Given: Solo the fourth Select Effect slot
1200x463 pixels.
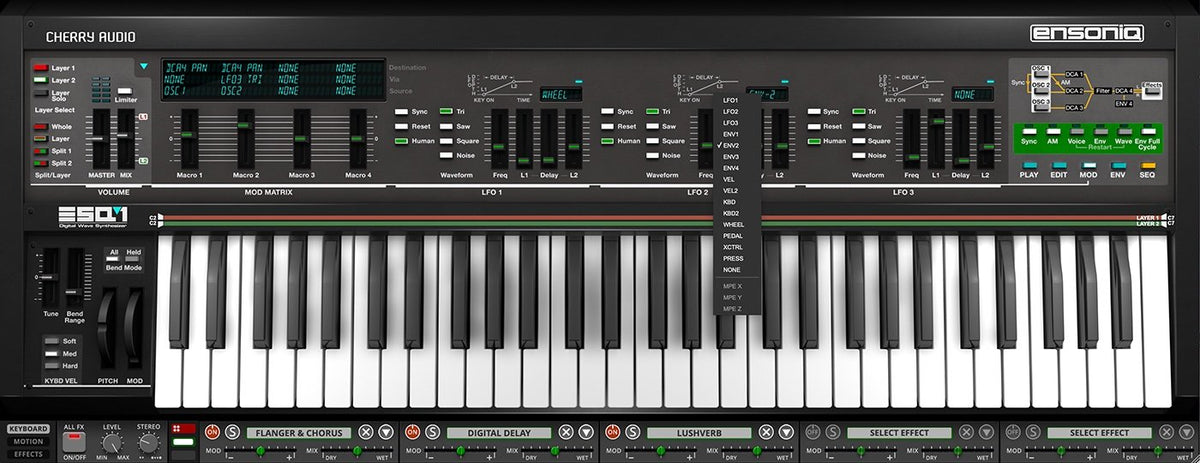Looking at the screenshot, I should (x=832, y=432).
